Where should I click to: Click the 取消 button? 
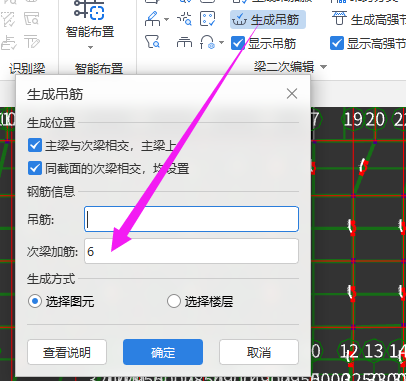point(259,352)
